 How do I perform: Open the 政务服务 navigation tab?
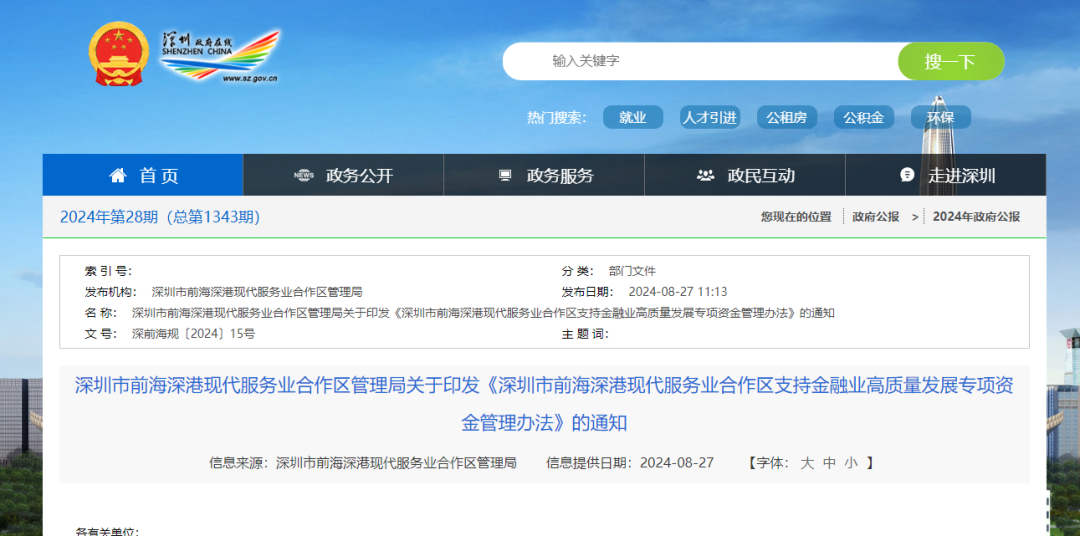pos(544,175)
